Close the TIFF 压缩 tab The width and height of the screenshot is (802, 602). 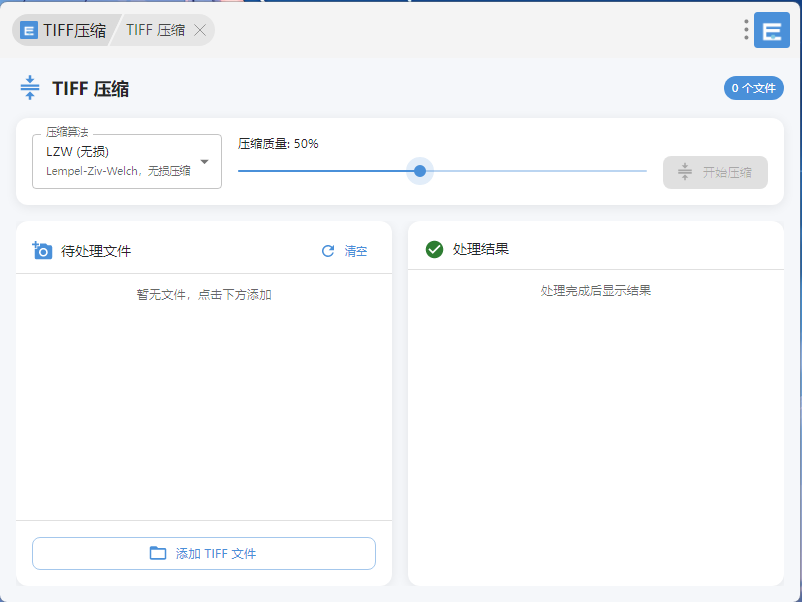tap(200, 30)
